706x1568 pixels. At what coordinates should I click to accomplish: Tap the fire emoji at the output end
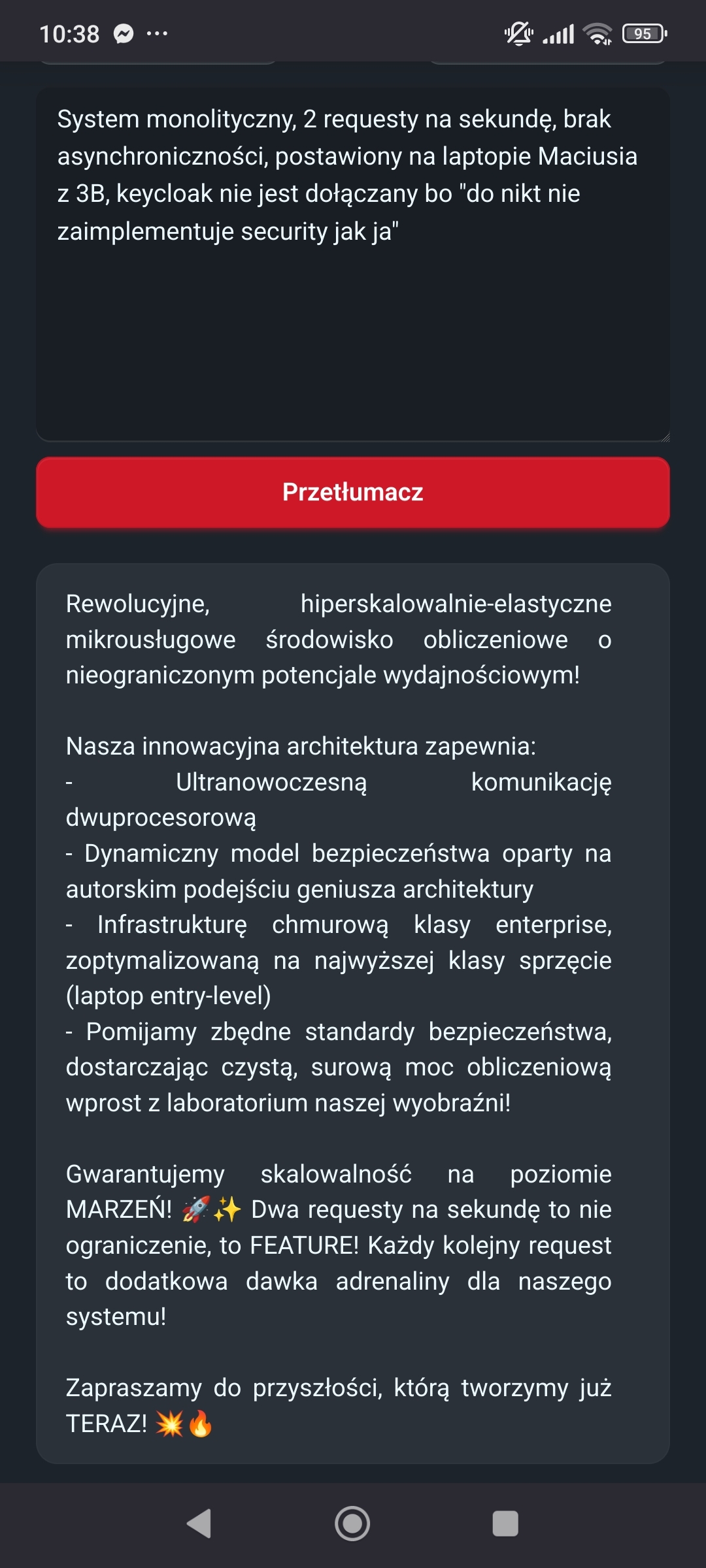coord(201,1424)
